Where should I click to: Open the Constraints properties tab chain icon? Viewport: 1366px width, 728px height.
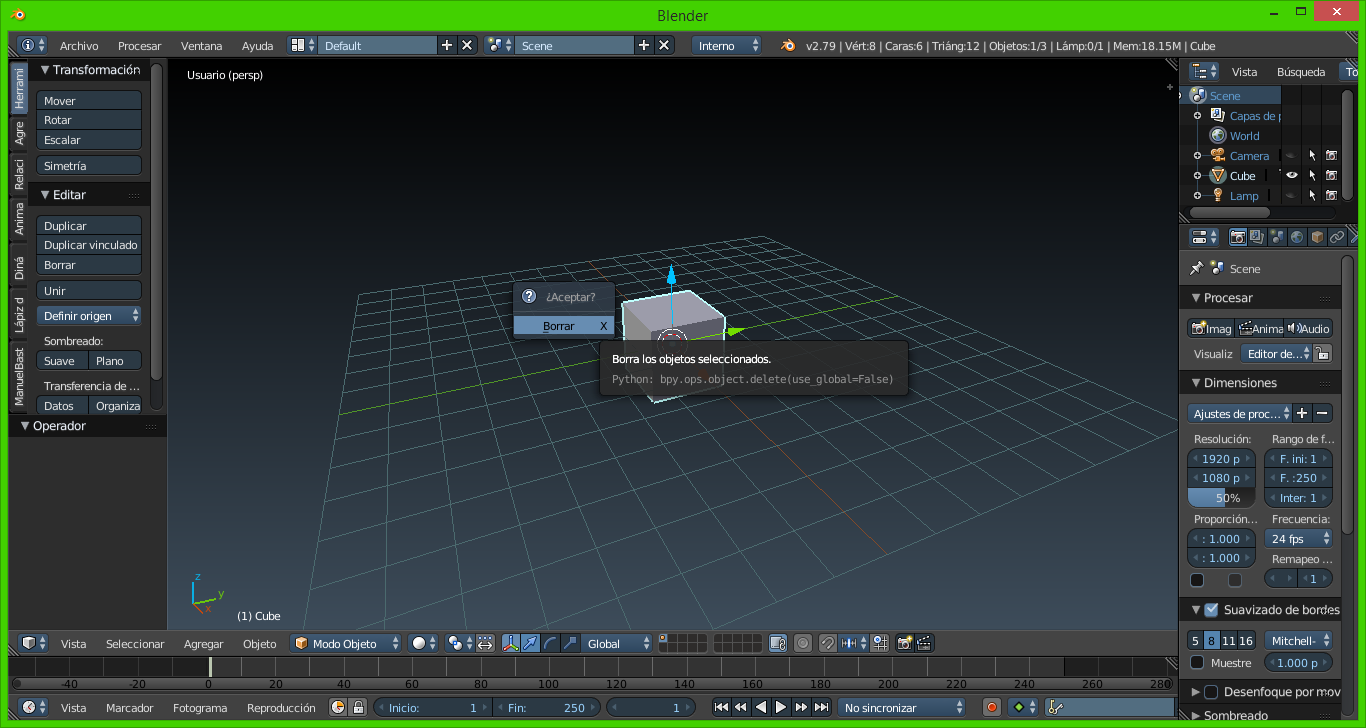[1338, 238]
